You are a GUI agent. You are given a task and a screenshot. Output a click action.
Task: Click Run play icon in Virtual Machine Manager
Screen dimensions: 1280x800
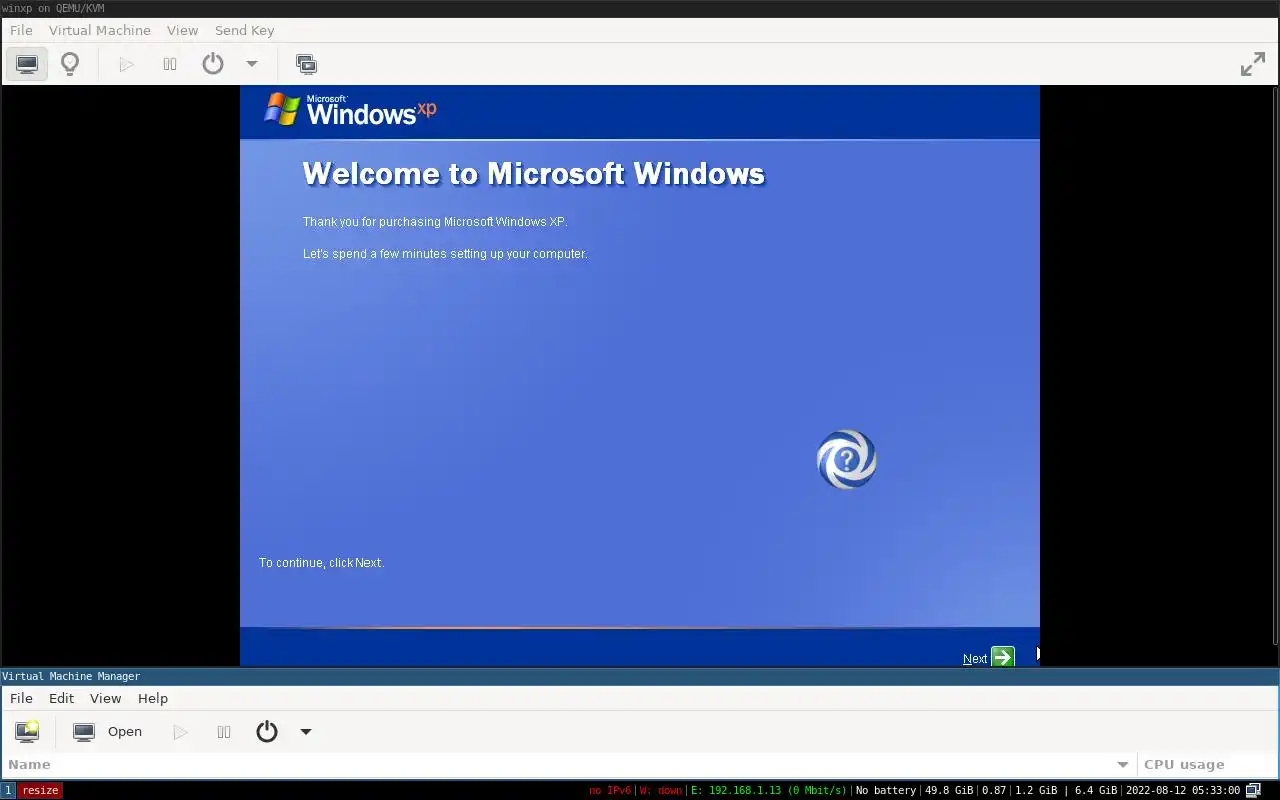click(180, 731)
